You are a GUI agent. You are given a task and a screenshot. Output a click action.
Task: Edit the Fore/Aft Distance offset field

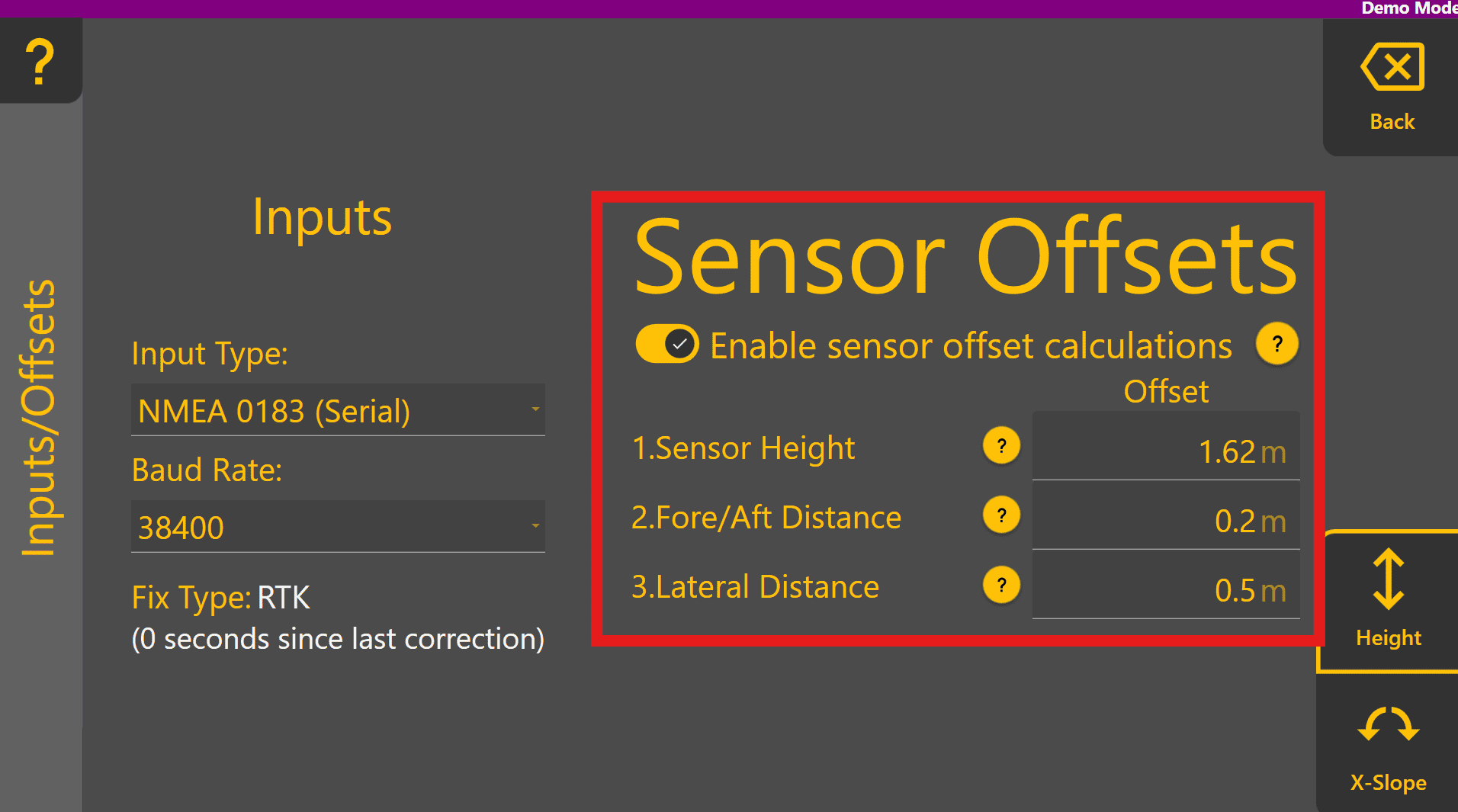tap(1165, 521)
